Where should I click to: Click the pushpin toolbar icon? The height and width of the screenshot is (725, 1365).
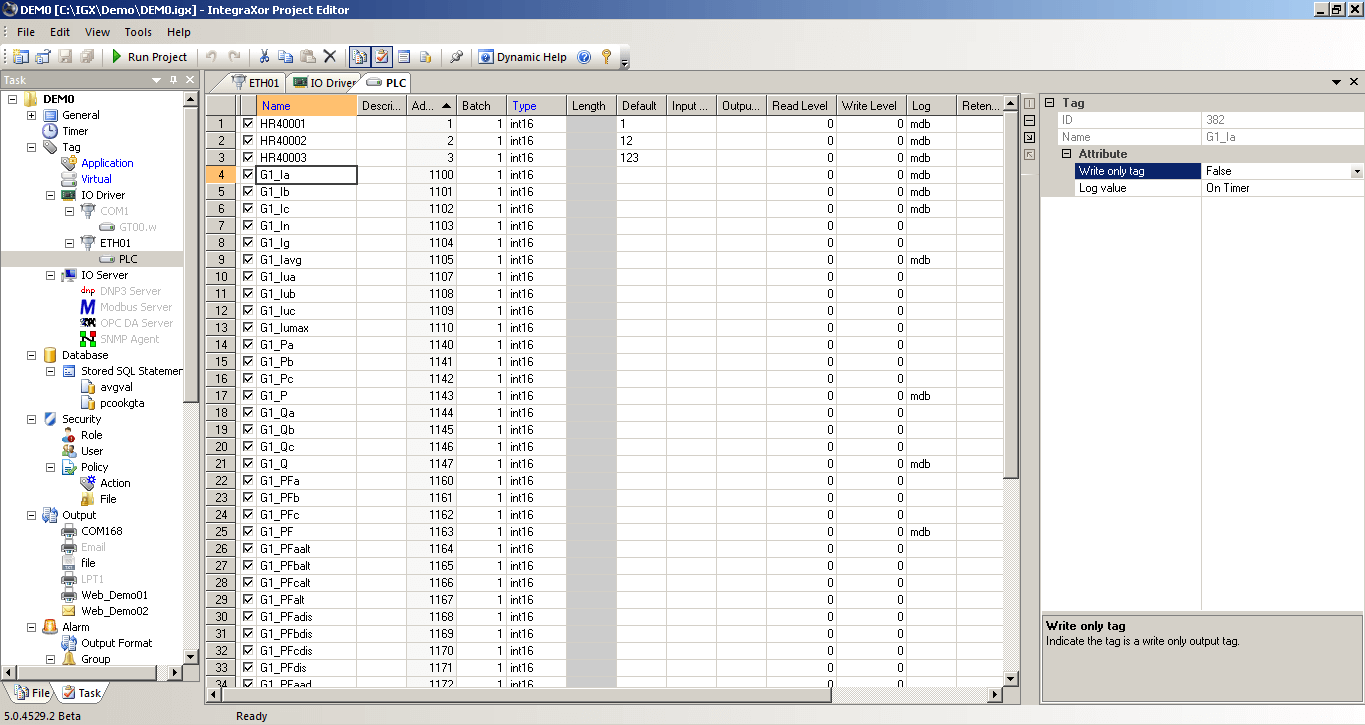point(456,57)
